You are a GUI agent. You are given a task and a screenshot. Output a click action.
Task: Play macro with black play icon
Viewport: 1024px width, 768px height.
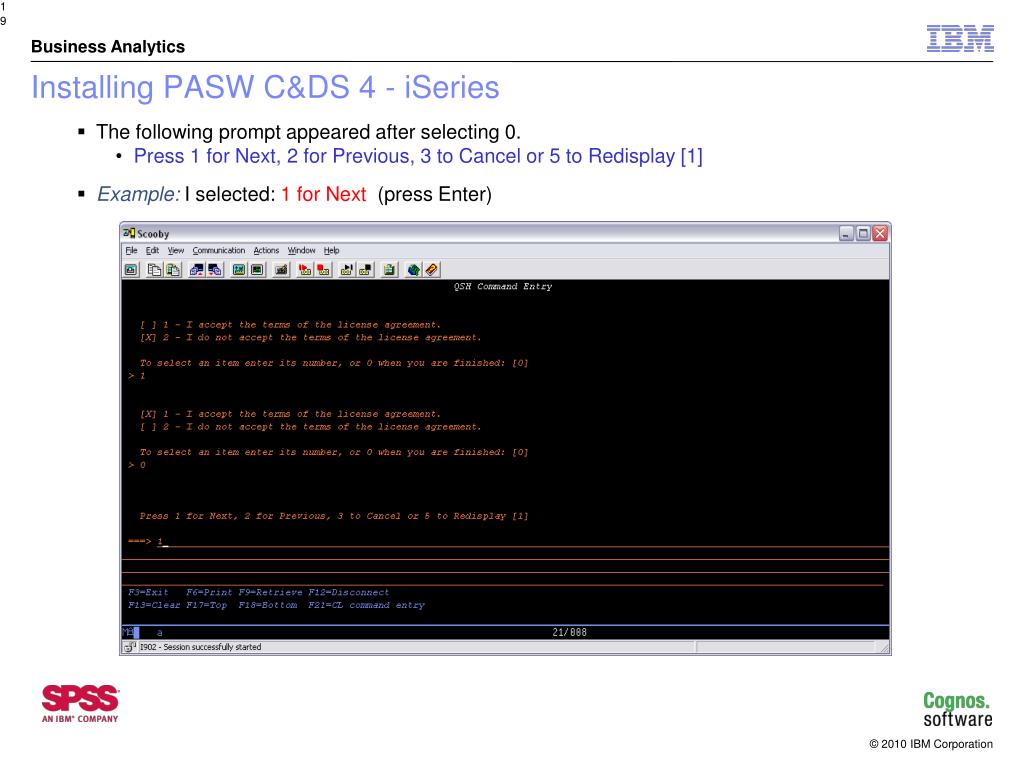coord(347,270)
